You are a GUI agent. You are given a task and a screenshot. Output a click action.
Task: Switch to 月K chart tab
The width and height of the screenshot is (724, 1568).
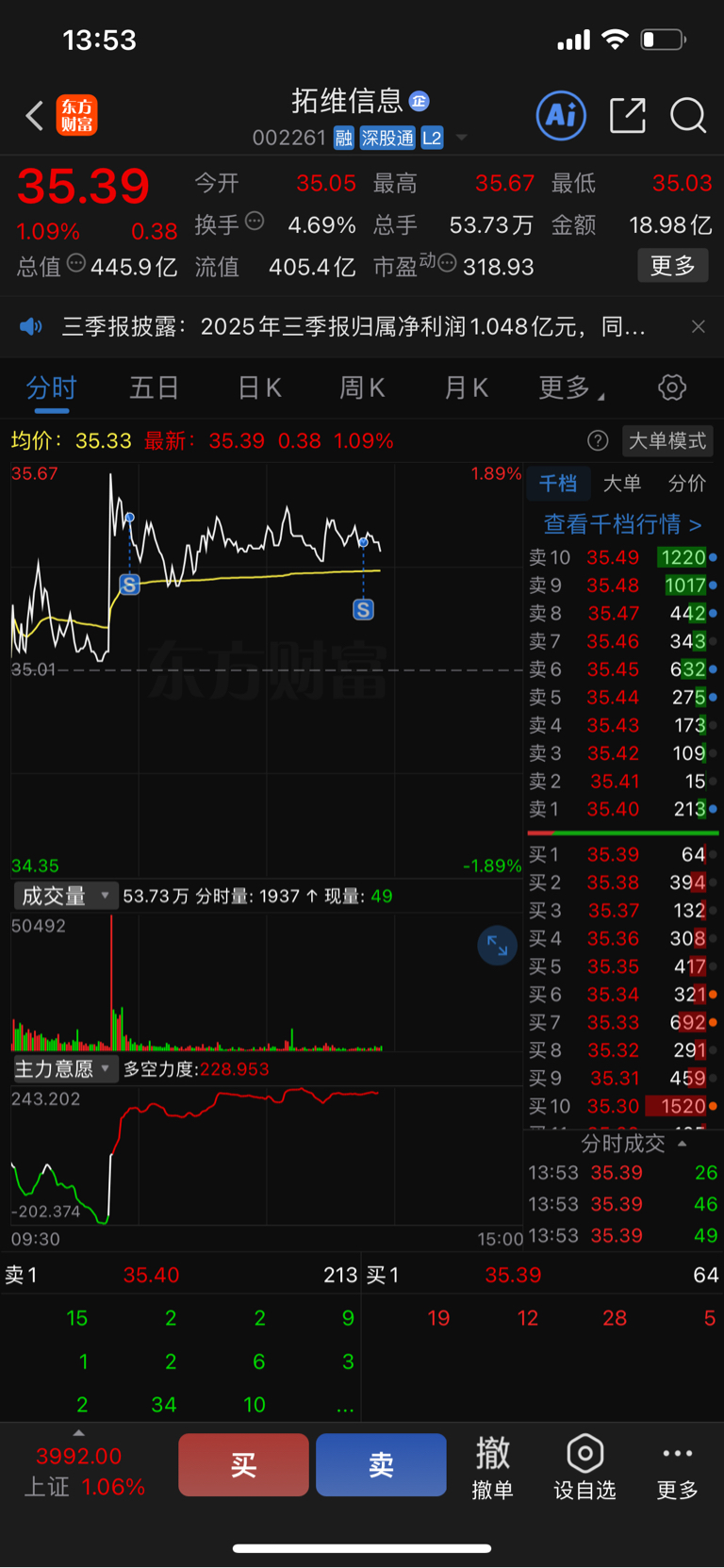pyautogui.click(x=466, y=388)
